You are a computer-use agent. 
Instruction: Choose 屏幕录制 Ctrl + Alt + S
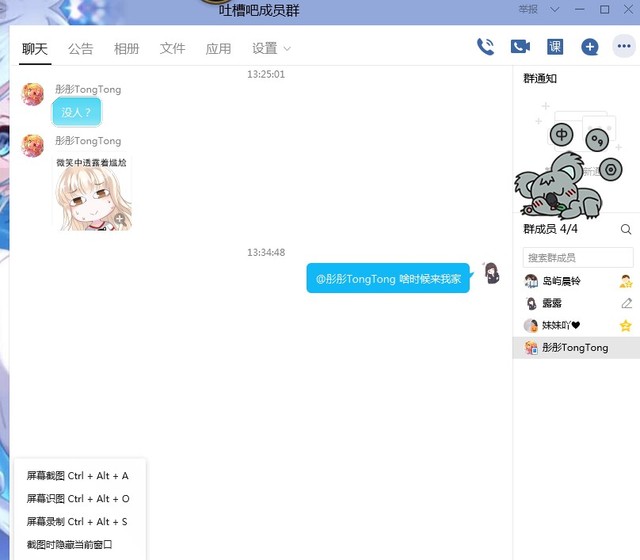click(x=77, y=522)
